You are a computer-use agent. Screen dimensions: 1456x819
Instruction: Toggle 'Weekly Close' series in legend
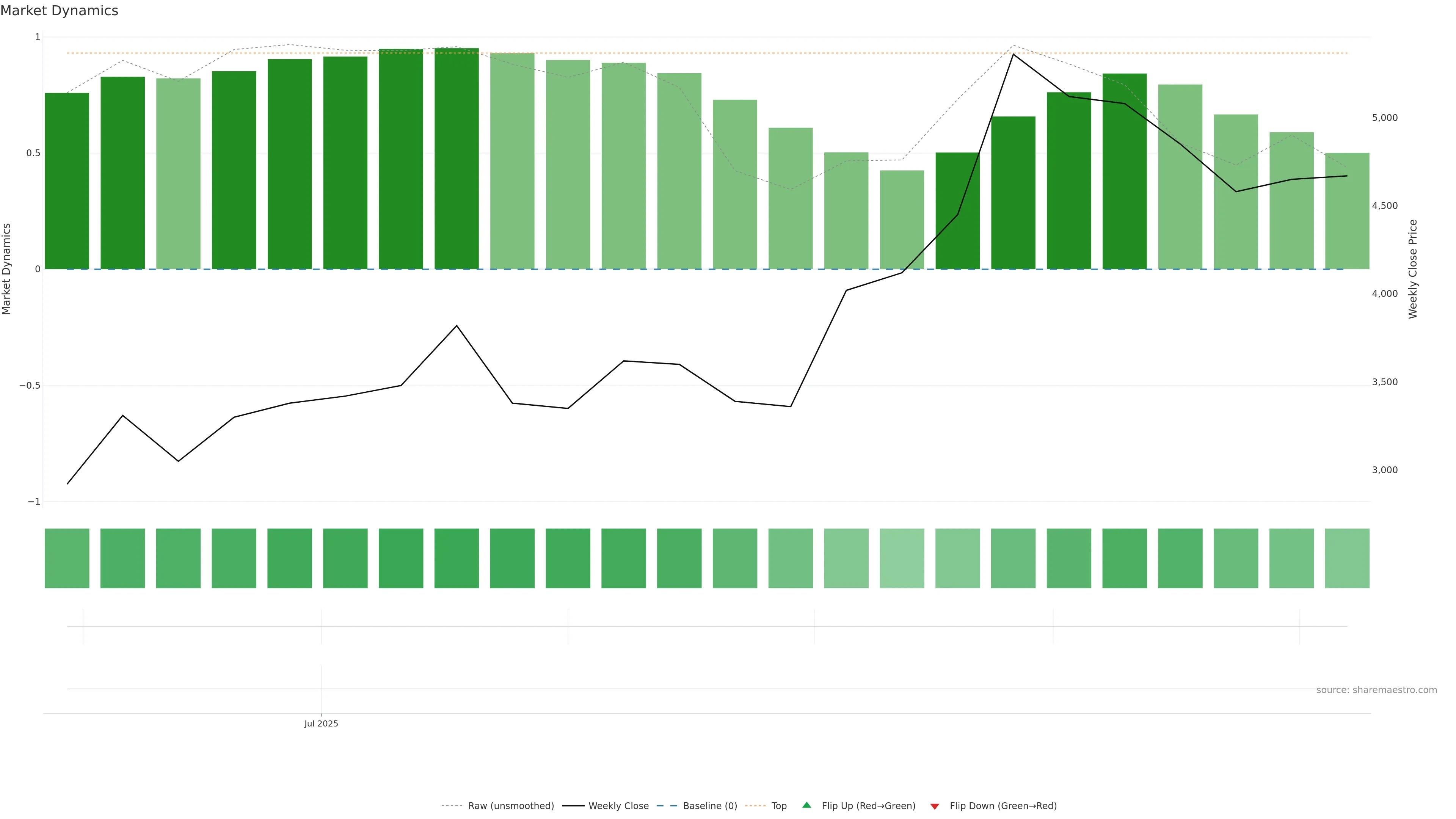click(x=618, y=806)
